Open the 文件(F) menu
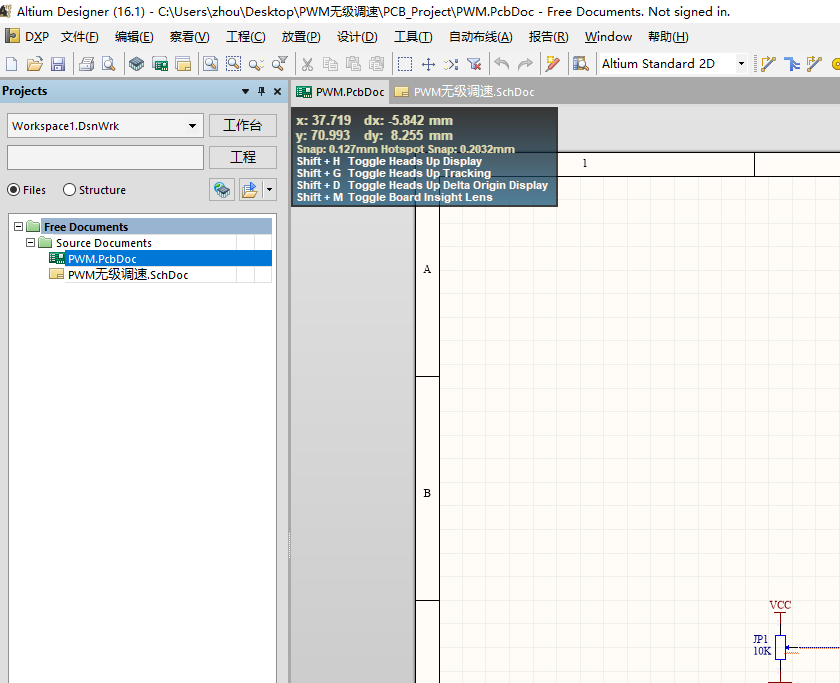Image resolution: width=840 pixels, height=683 pixels. [x=79, y=36]
